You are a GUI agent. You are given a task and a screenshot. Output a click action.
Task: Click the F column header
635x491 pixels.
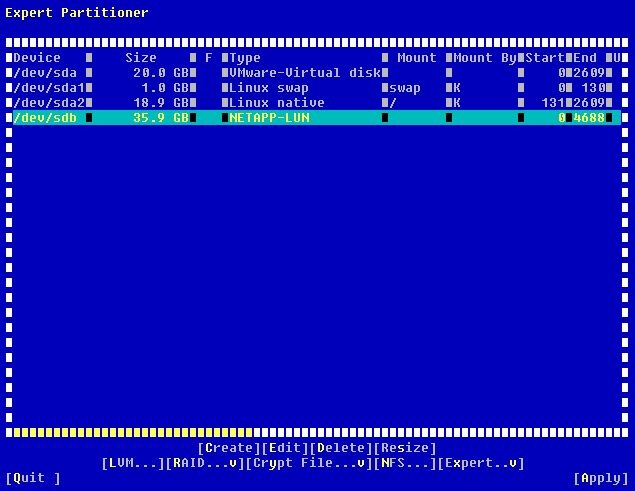pyautogui.click(x=209, y=58)
